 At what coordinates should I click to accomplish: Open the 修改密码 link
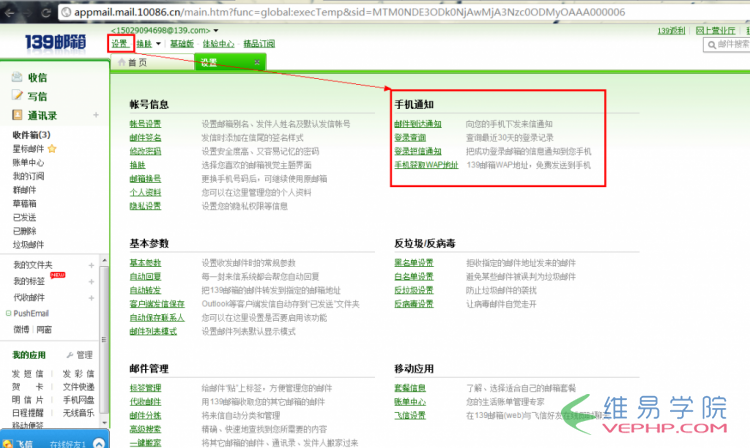coord(145,151)
